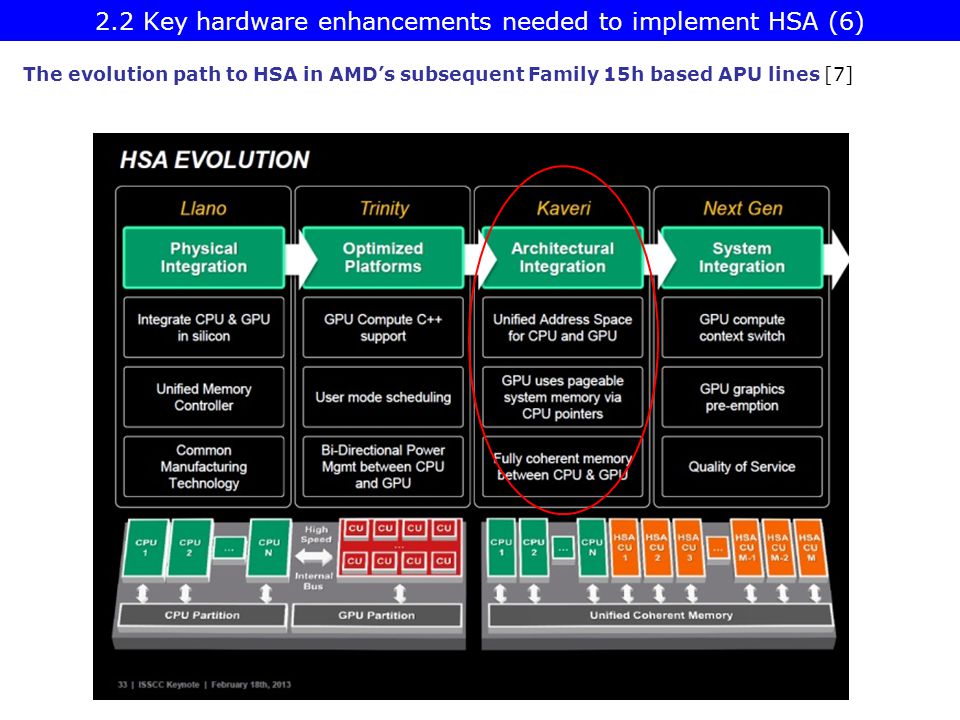Click the 'CPU 2' block above CPU Partition
The width and height of the screenshot is (960, 720).
click(x=190, y=548)
